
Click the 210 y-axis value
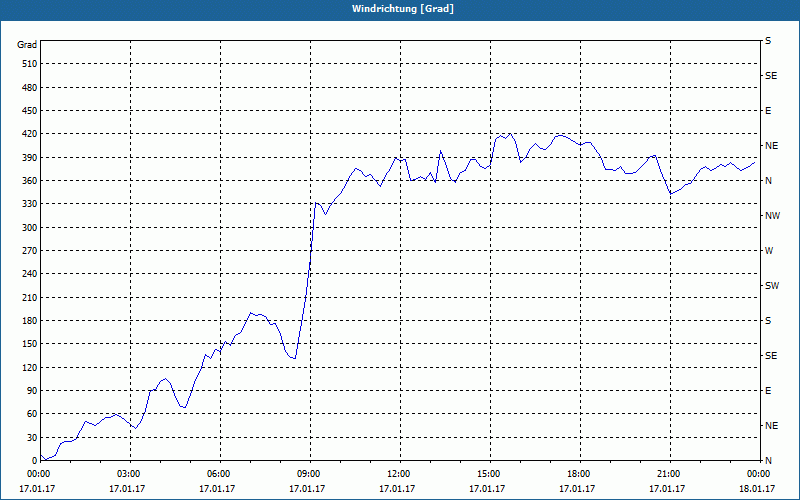[30, 297]
